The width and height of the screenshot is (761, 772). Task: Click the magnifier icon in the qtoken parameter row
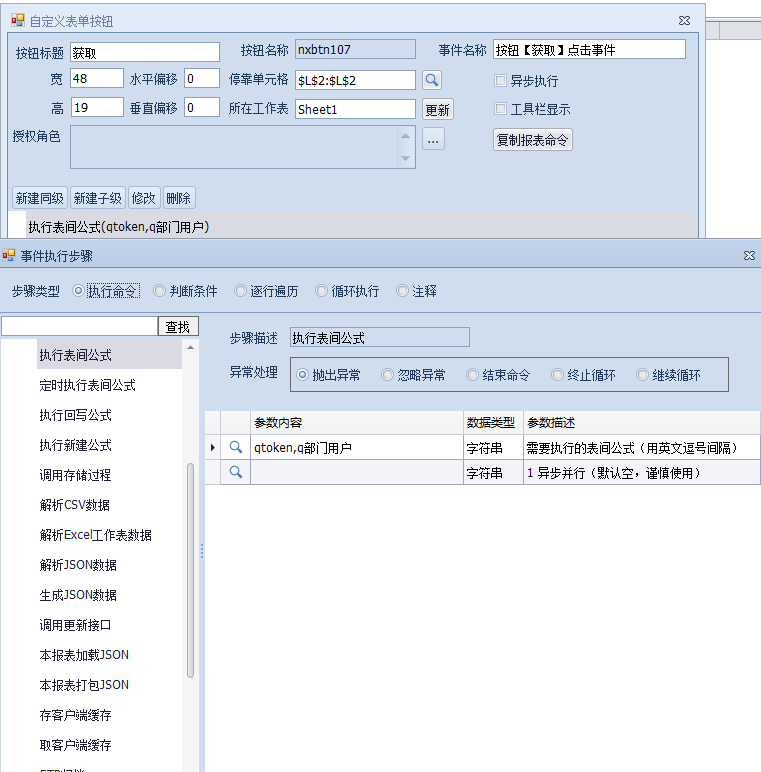236,448
